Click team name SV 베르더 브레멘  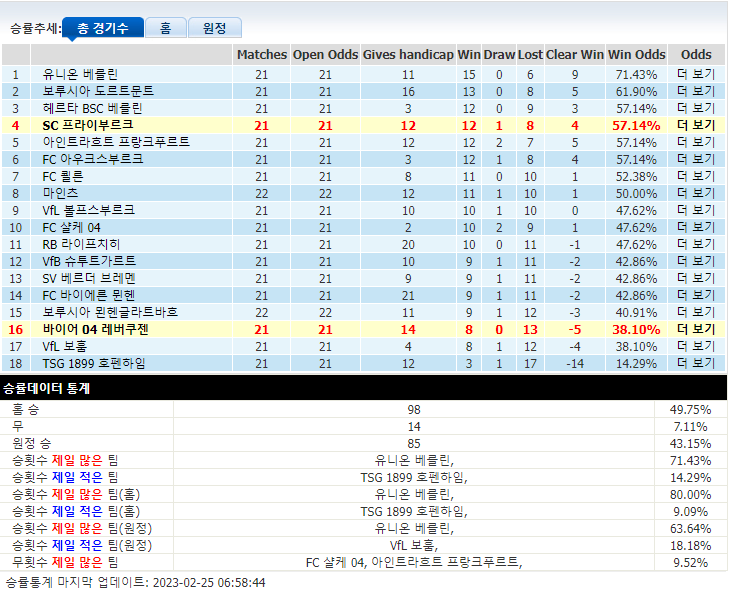click(89, 278)
